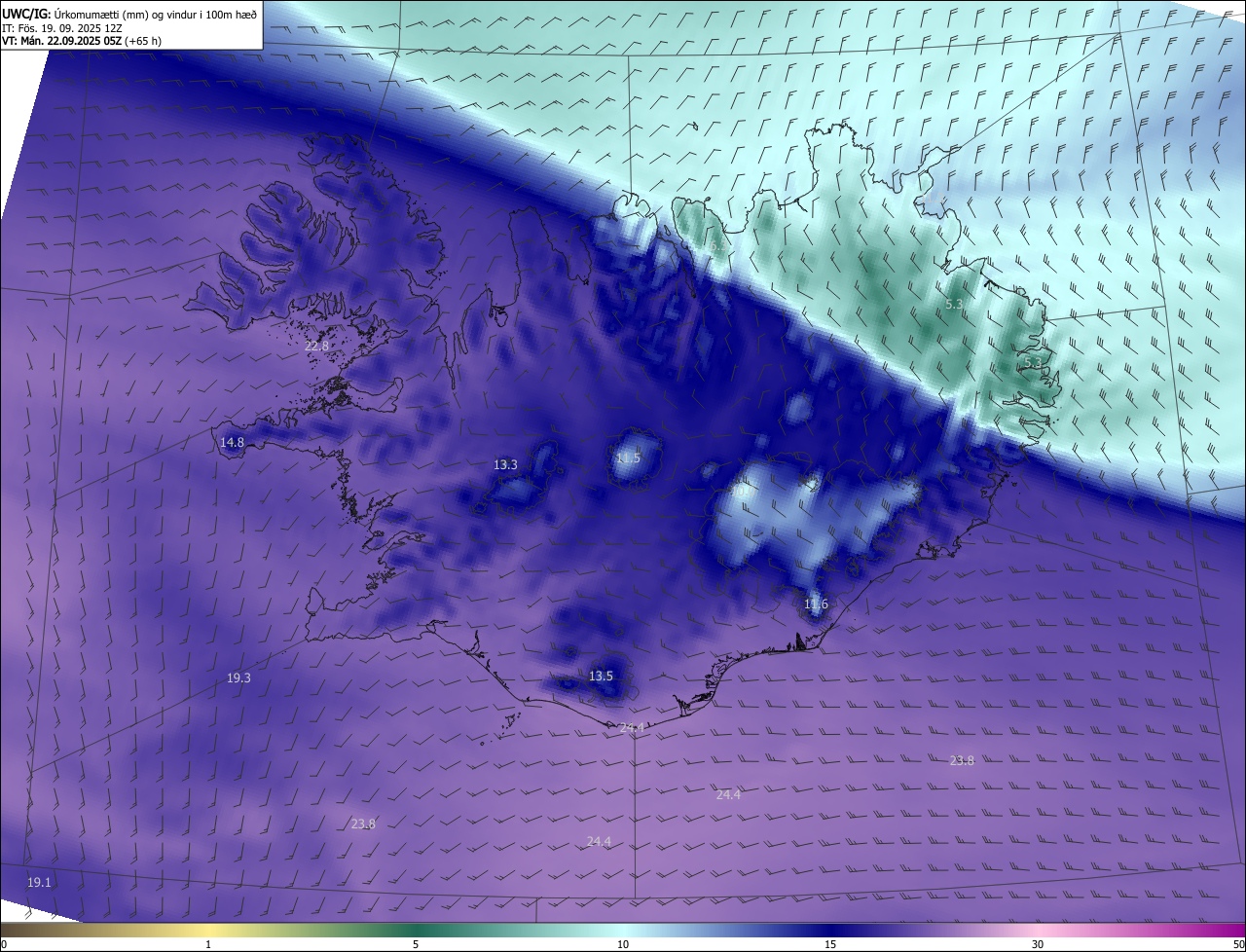Click the '50' tick label on the color scale
The width and height of the screenshot is (1246, 952).
tap(1238, 944)
